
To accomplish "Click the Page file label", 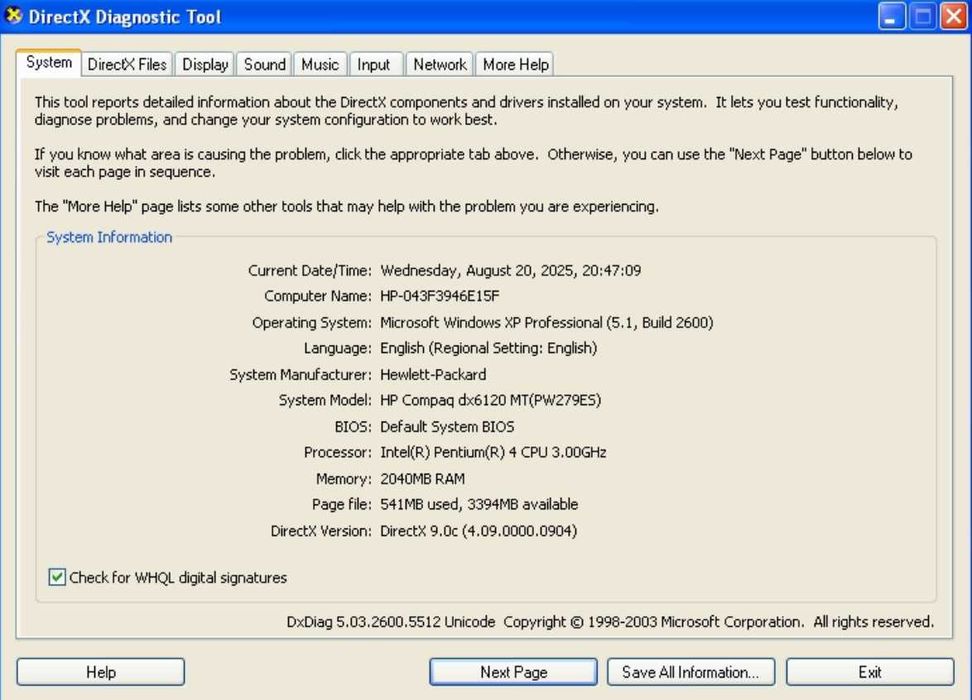I will [x=342, y=505].
